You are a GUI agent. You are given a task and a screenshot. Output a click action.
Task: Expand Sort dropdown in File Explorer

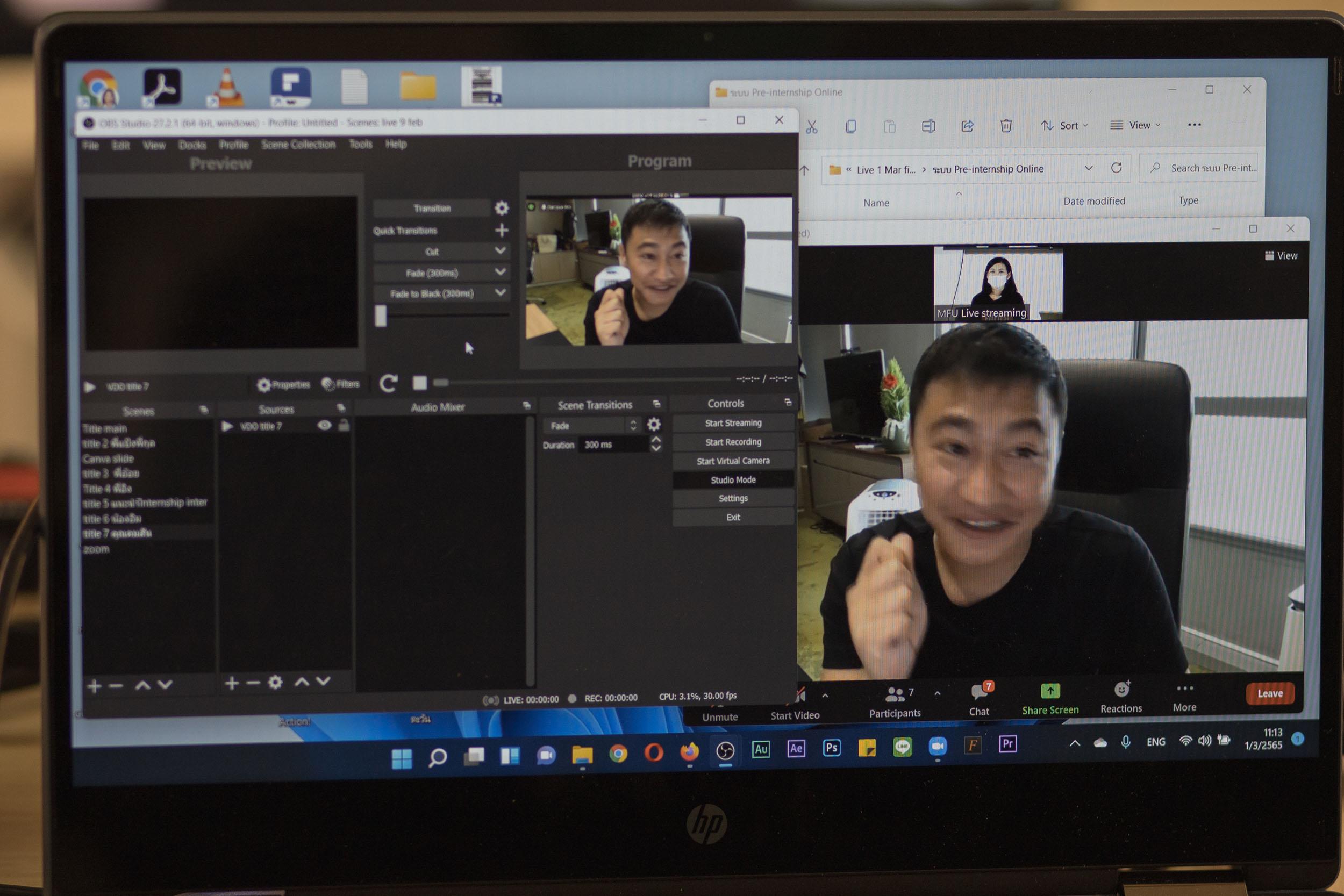click(x=1064, y=126)
